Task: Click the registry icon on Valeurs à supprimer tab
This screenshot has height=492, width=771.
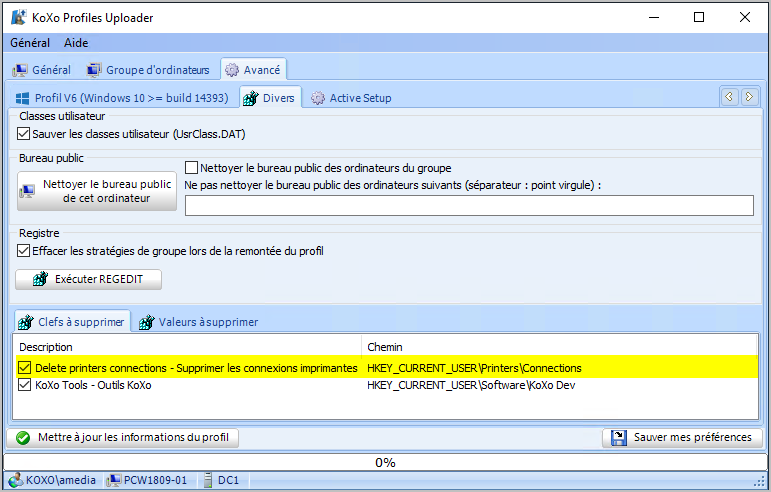Action: (x=147, y=322)
